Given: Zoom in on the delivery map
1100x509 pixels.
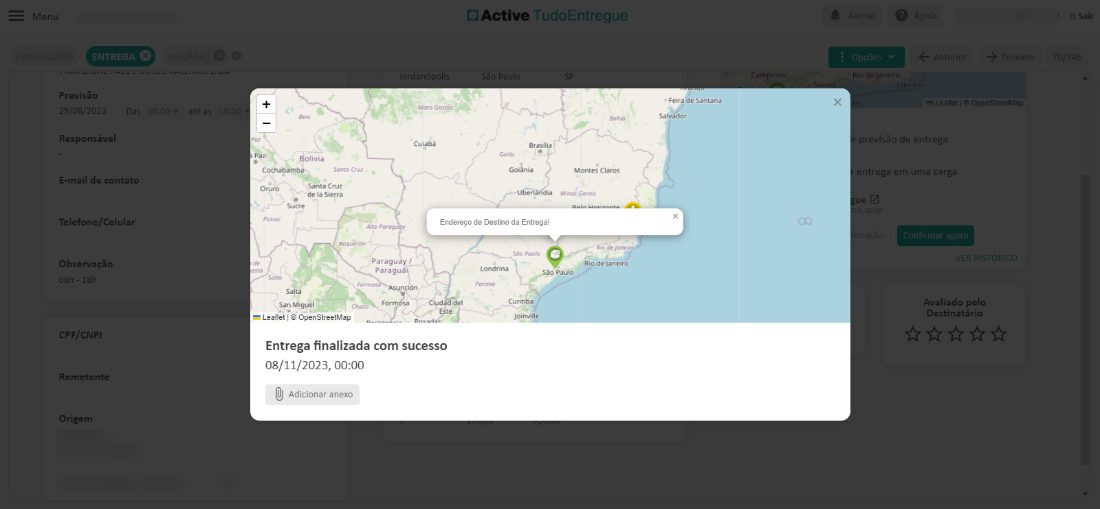Looking at the screenshot, I should [266, 104].
